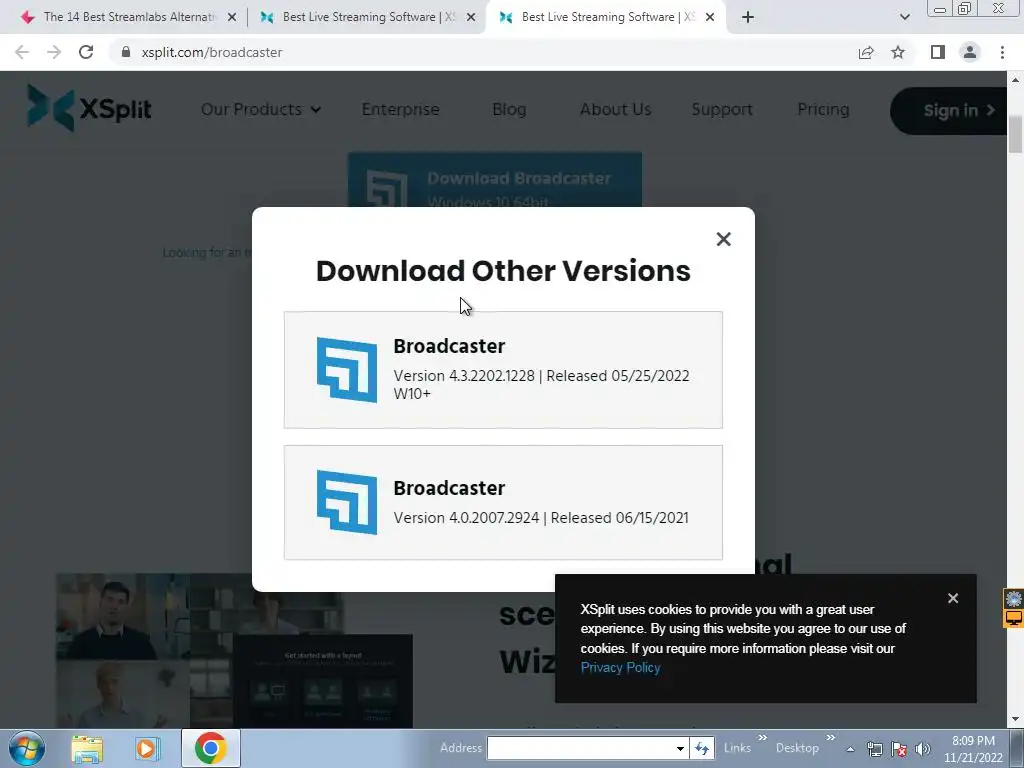The width and height of the screenshot is (1024, 768).
Task: Open the Pricing page
Action: 823,109
